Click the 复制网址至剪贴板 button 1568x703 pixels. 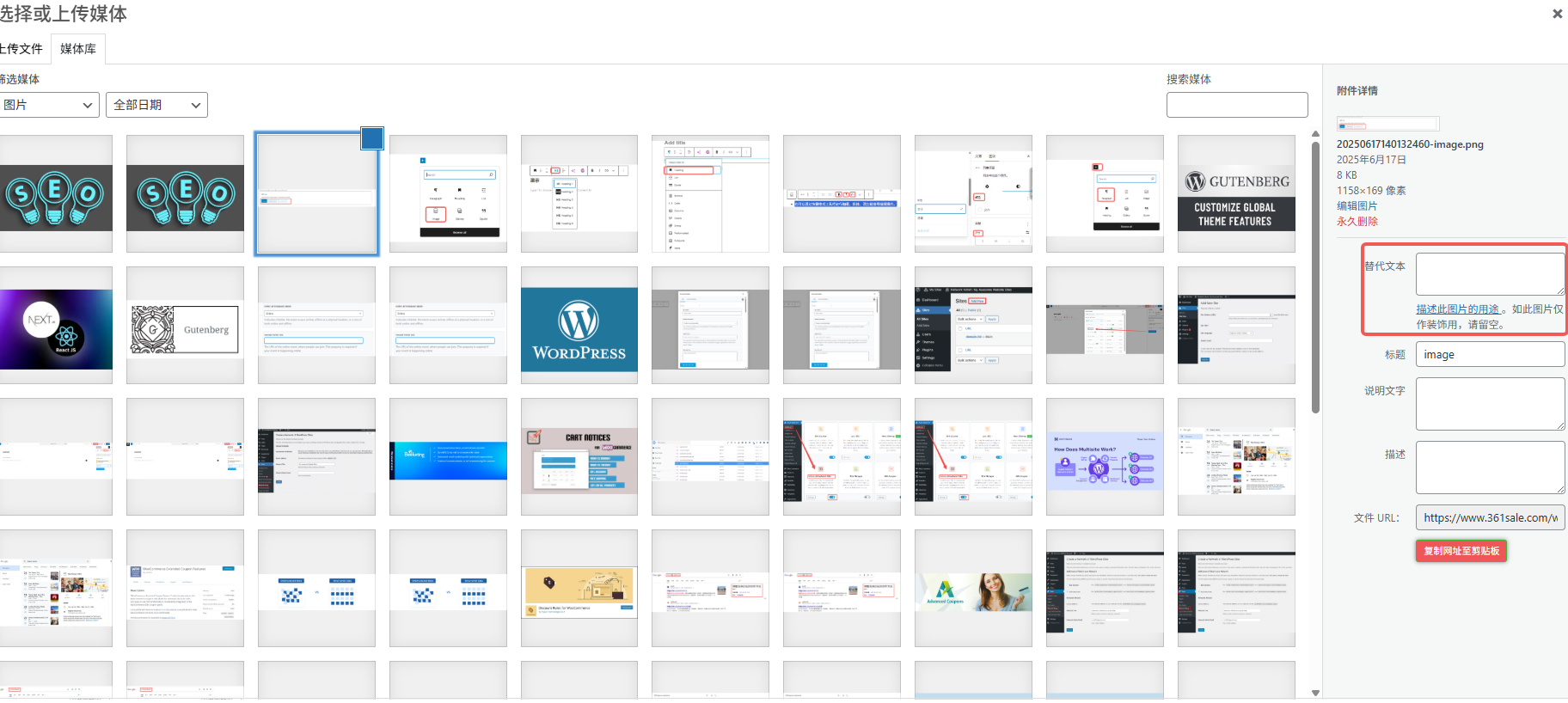[1461, 551]
